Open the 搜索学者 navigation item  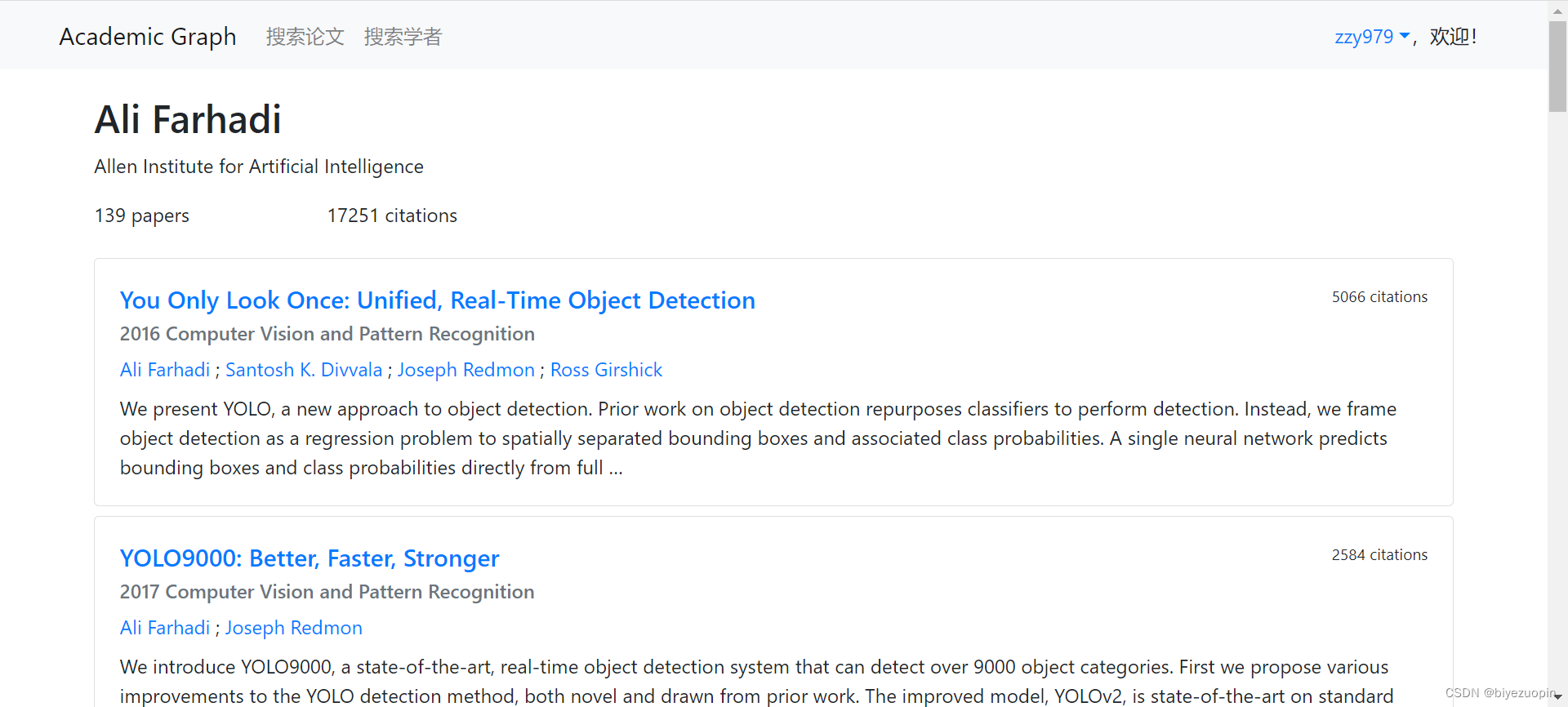(403, 37)
